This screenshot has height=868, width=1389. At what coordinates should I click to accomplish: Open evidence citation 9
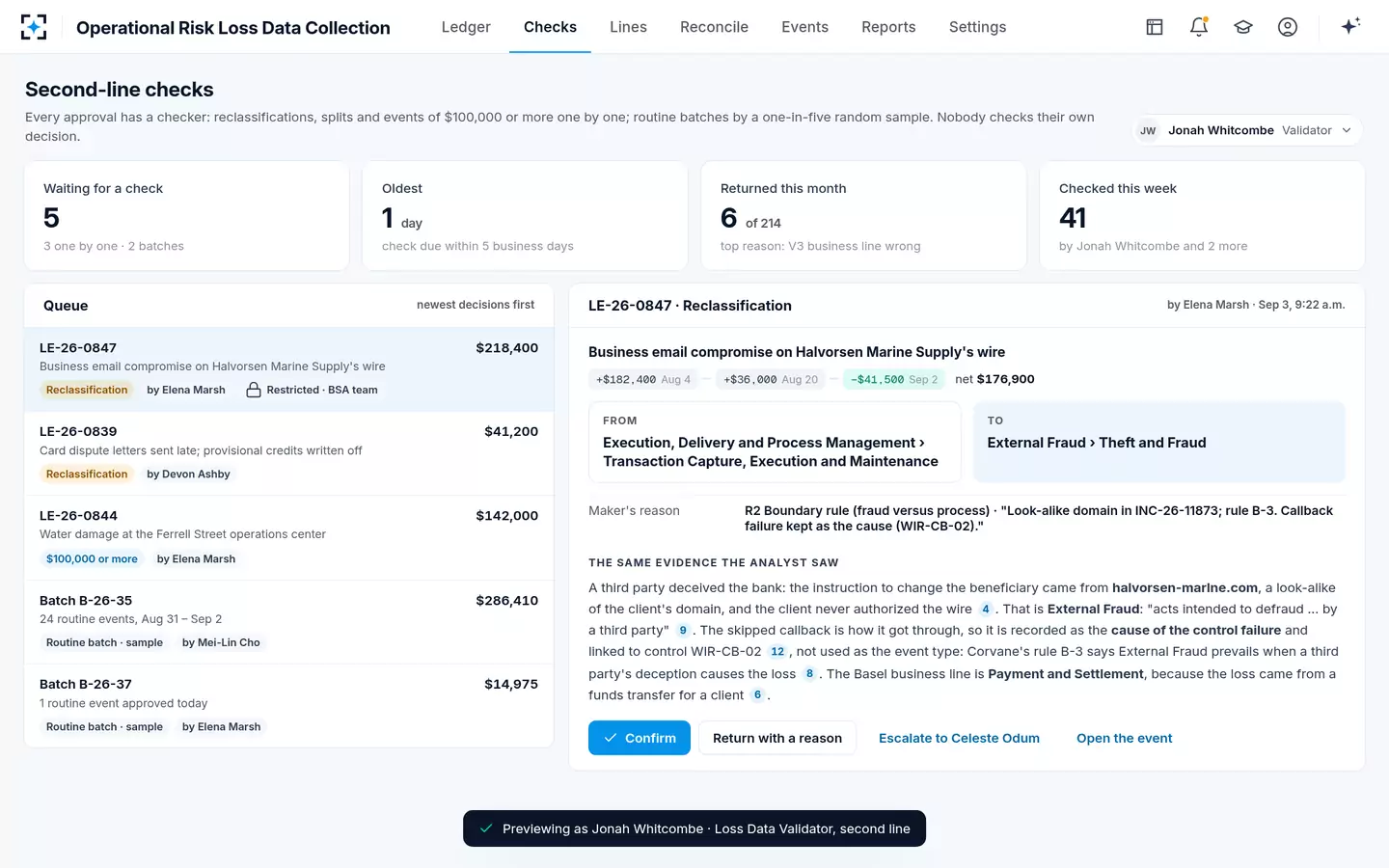pyautogui.click(x=683, y=630)
